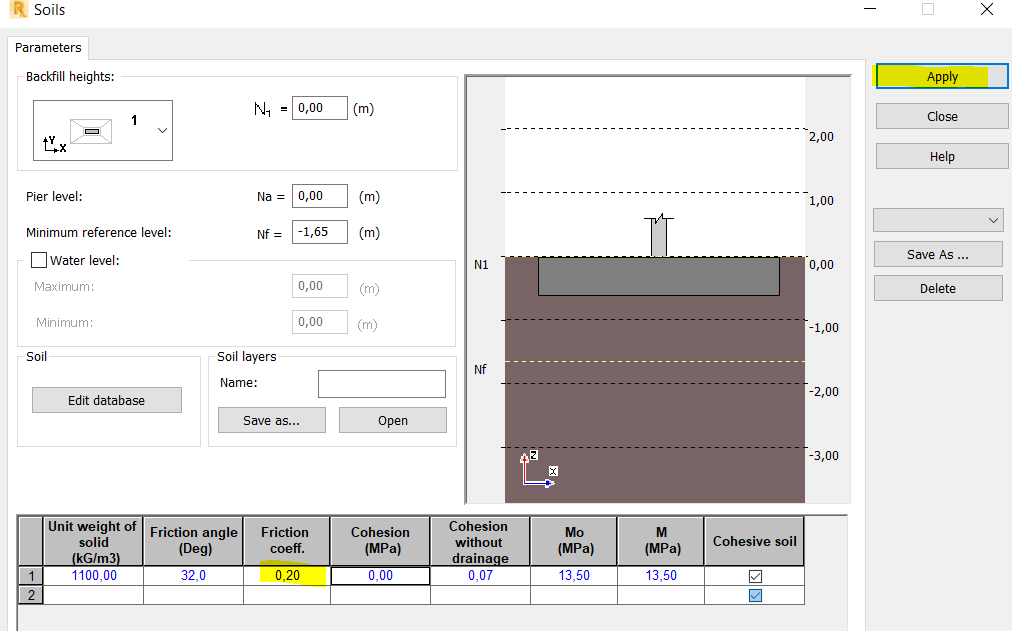Uncheck Cohesive soil for soil layer 2

753,594
